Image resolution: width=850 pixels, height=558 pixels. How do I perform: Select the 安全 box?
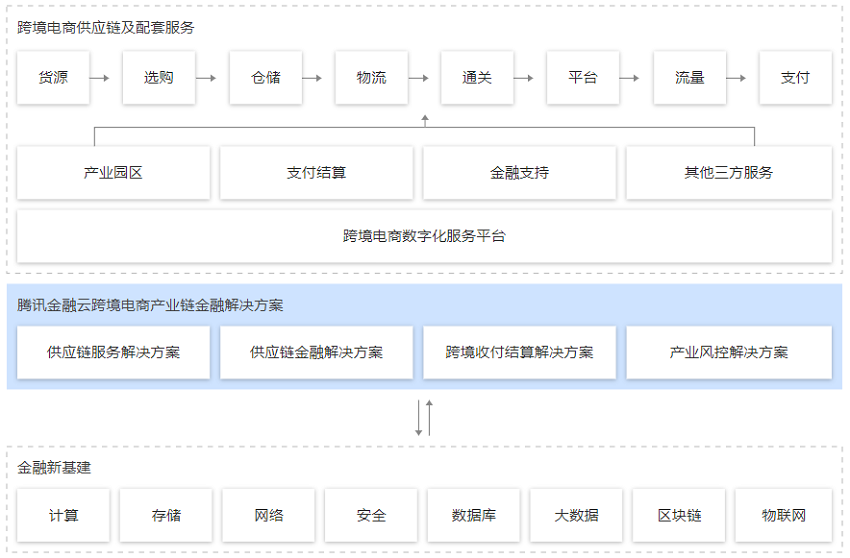371,515
